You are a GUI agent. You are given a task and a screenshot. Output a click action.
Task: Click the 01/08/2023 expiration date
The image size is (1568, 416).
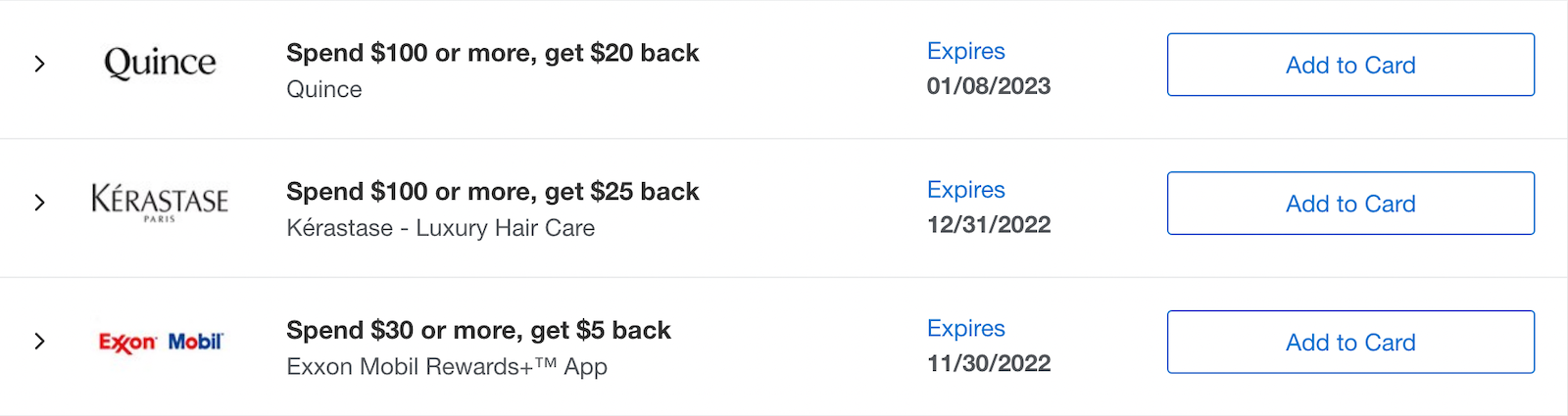989,86
